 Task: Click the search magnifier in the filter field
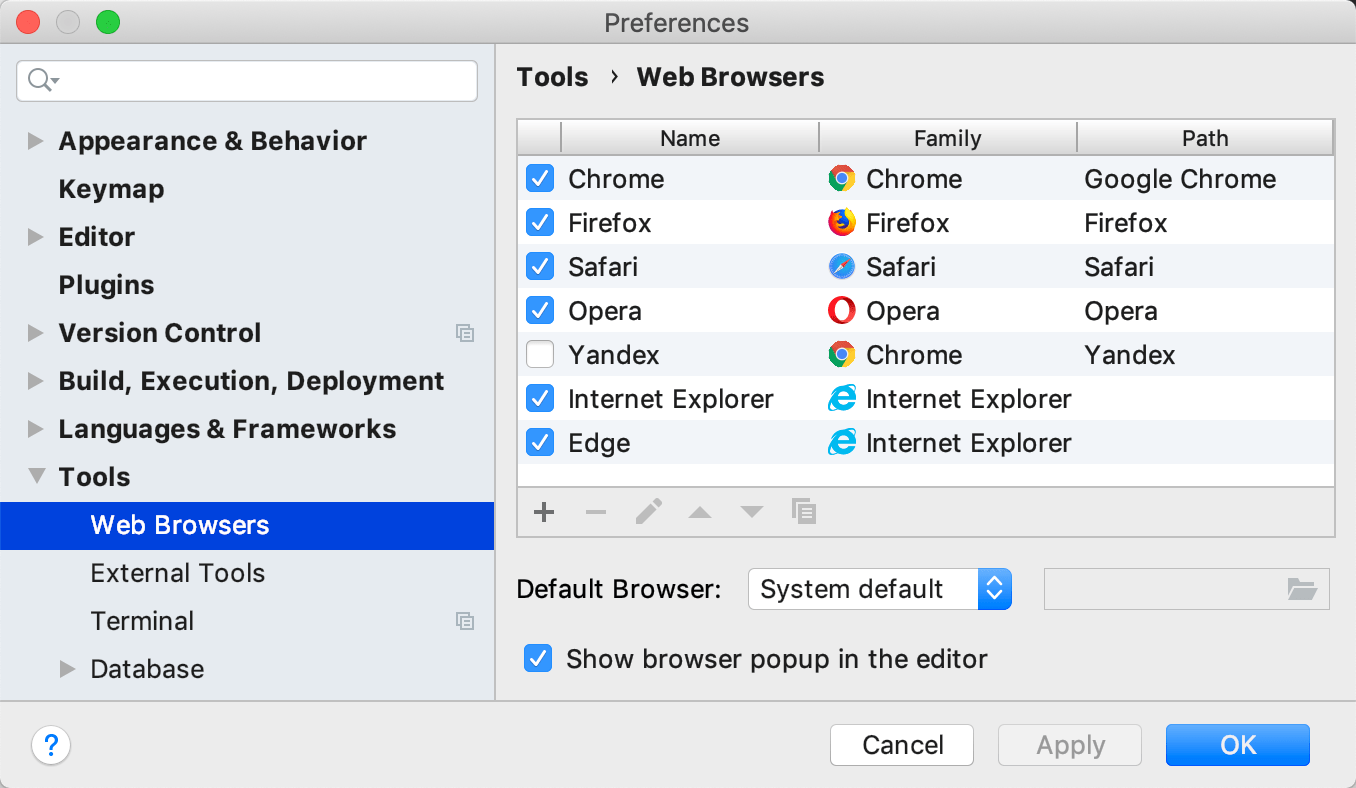pos(39,80)
